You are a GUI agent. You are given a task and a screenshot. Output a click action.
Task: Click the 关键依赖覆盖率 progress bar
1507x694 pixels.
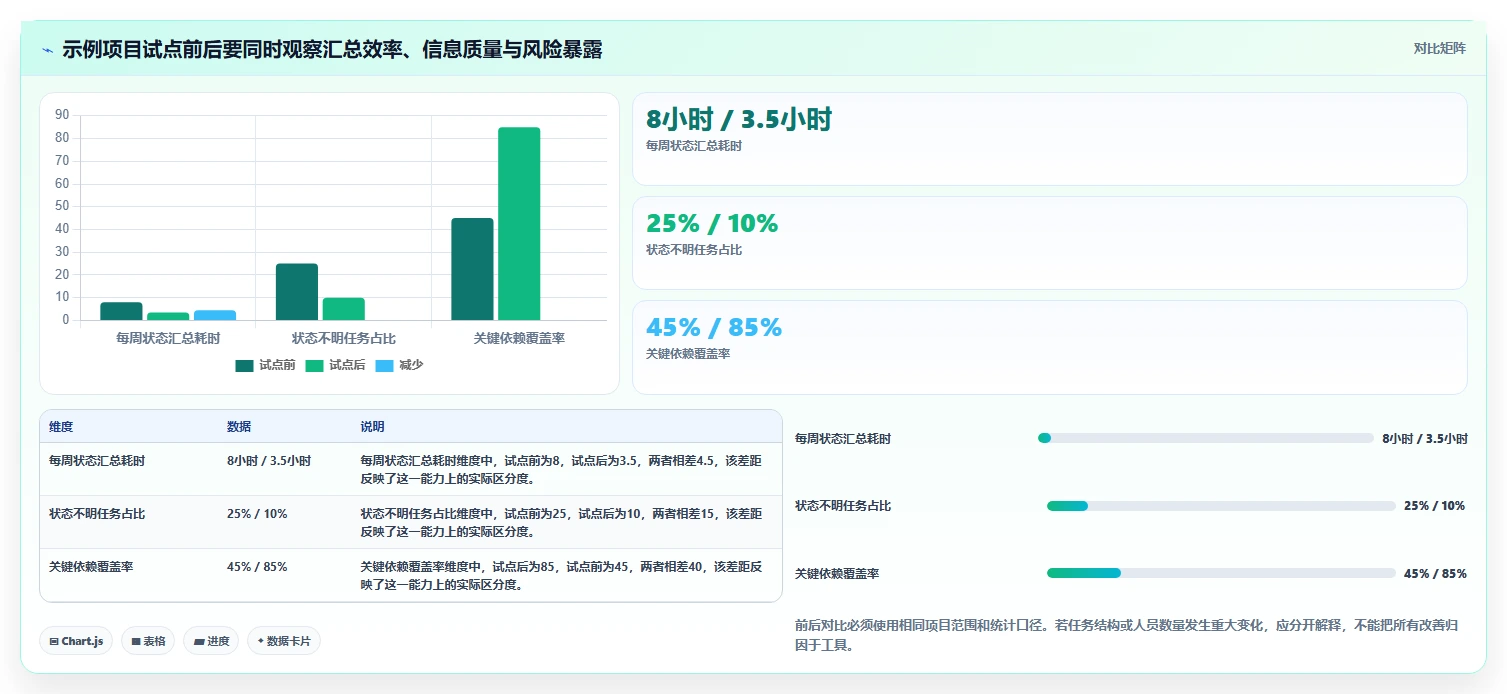pyautogui.click(x=1221, y=573)
